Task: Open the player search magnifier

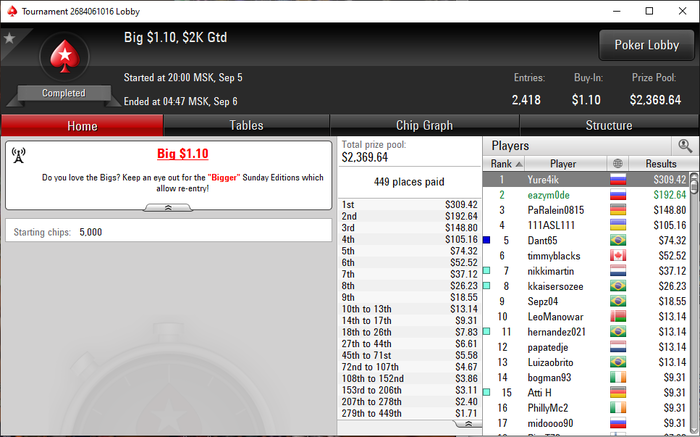Action: click(x=685, y=146)
